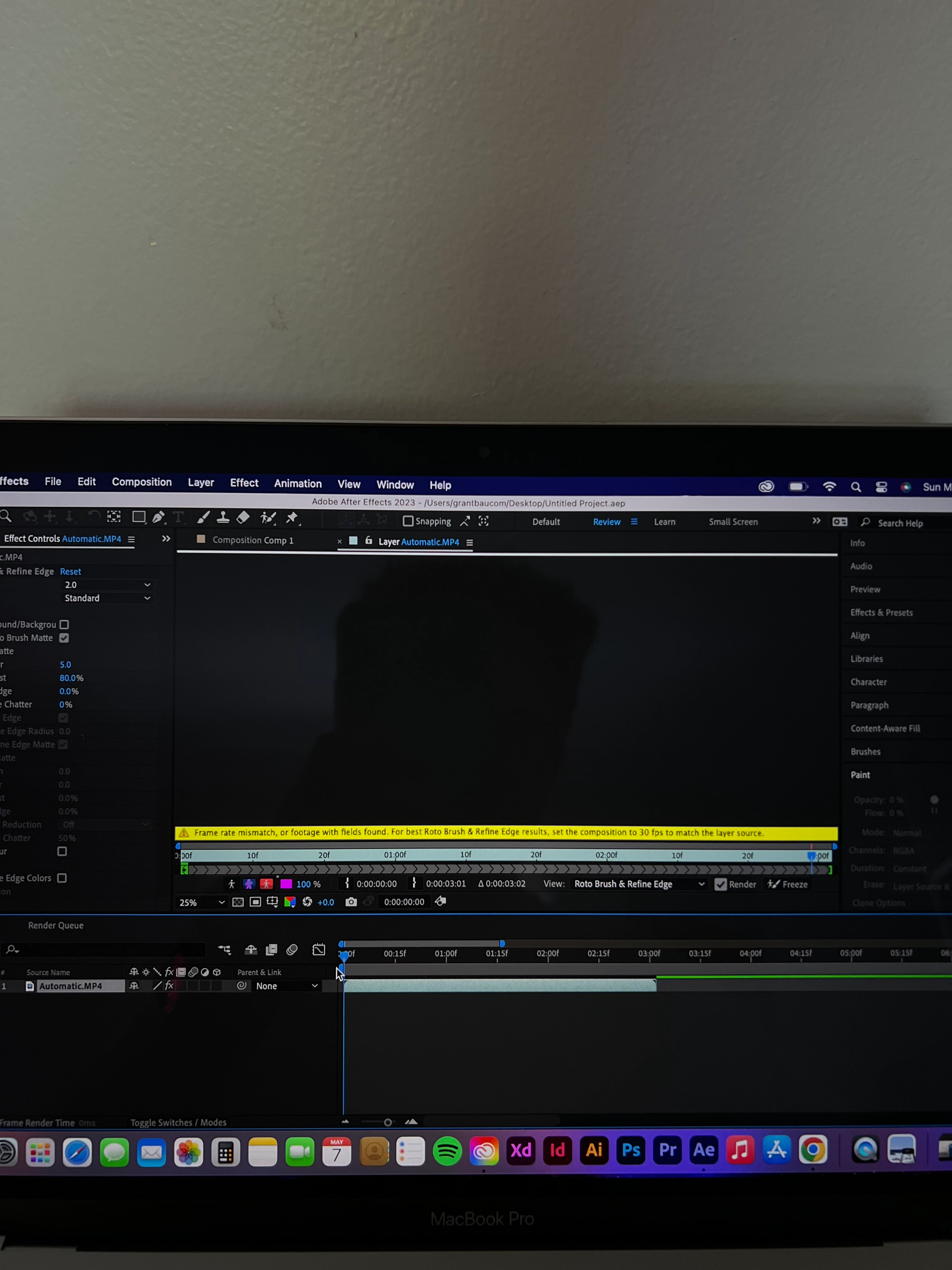Open the Composition menu
Image resolution: width=952 pixels, height=1270 pixels.
tap(142, 482)
